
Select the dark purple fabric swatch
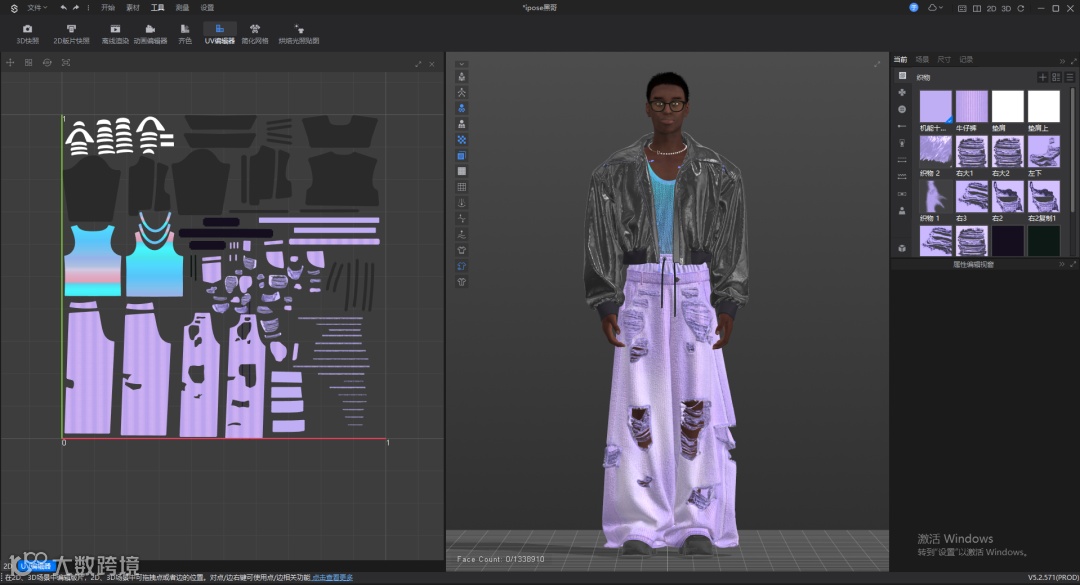click(x=1007, y=241)
